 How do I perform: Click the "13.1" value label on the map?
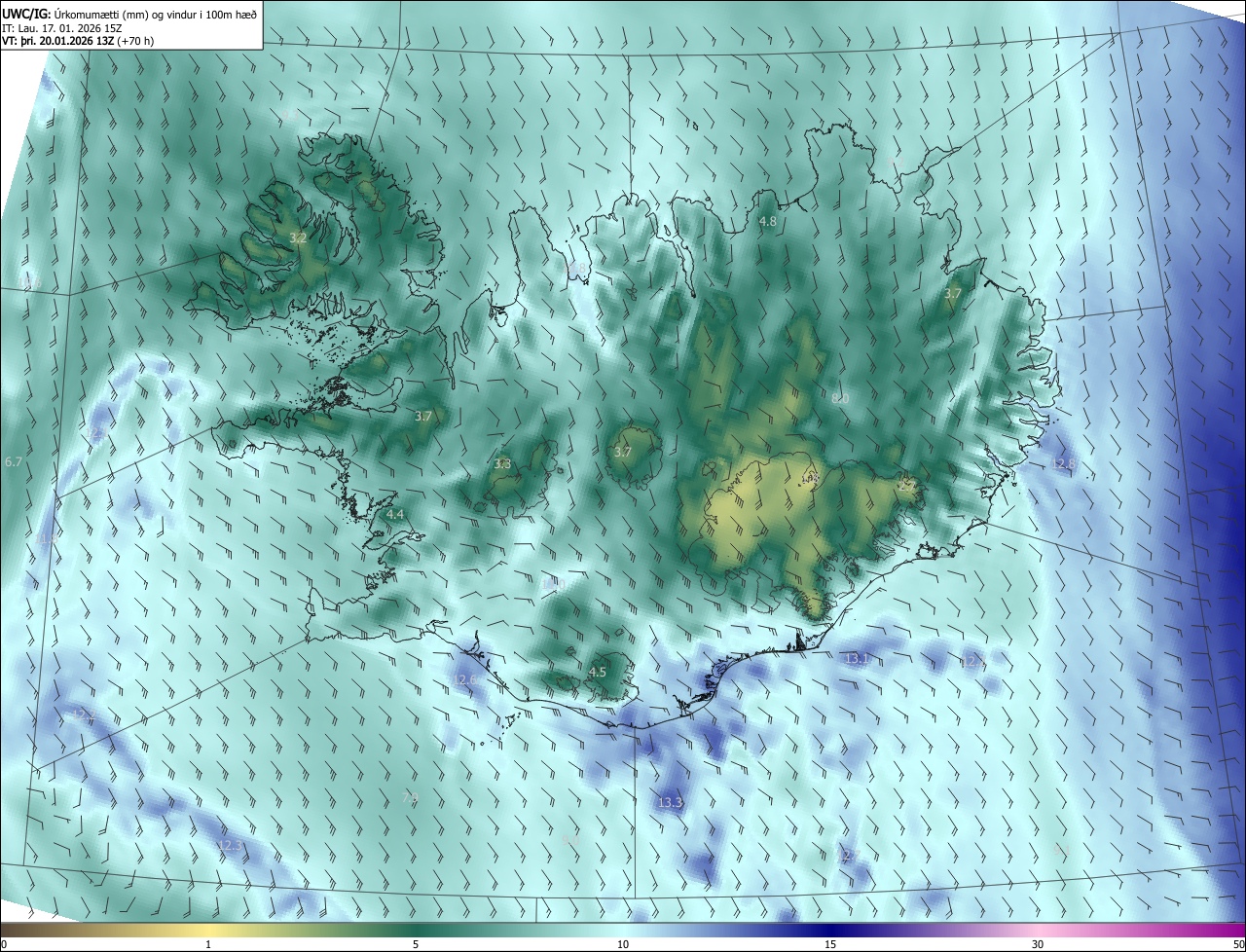coord(857,659)
